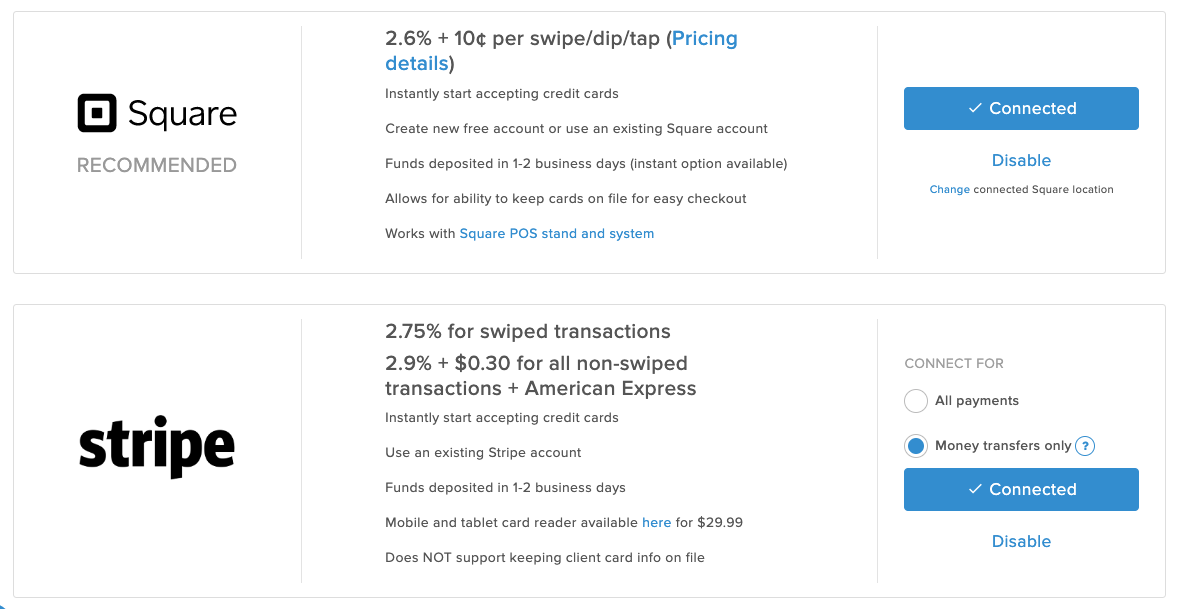This screenshot has width=1177, height=609.
Task: Click the Stripe logo
Action: [157, 447]
